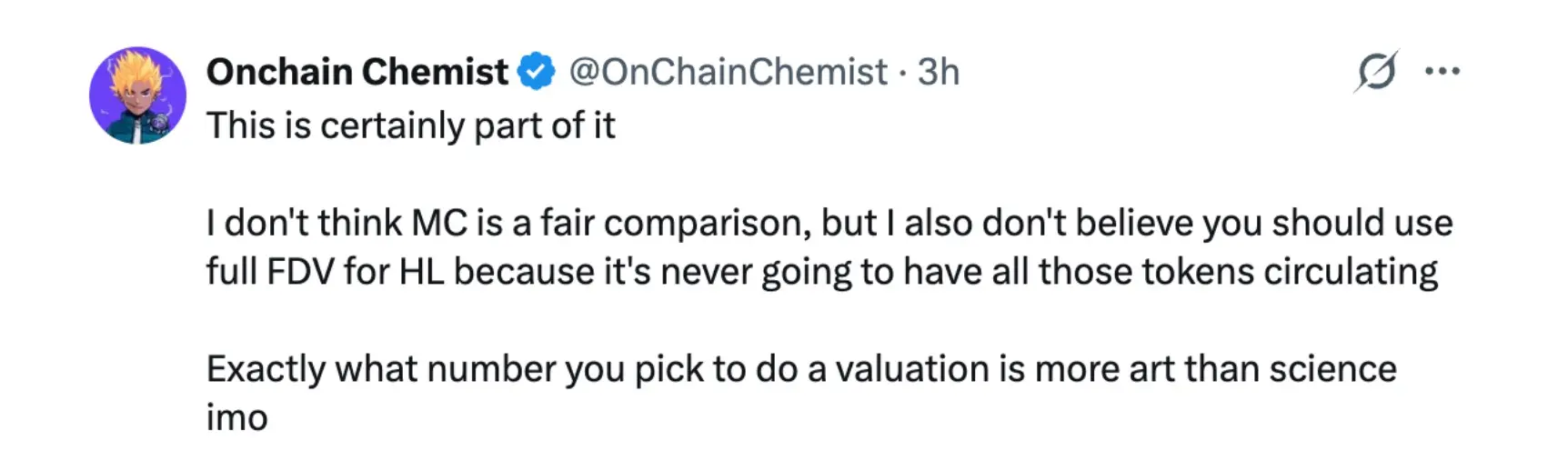Click the dot separator before the timestamp

902,72
